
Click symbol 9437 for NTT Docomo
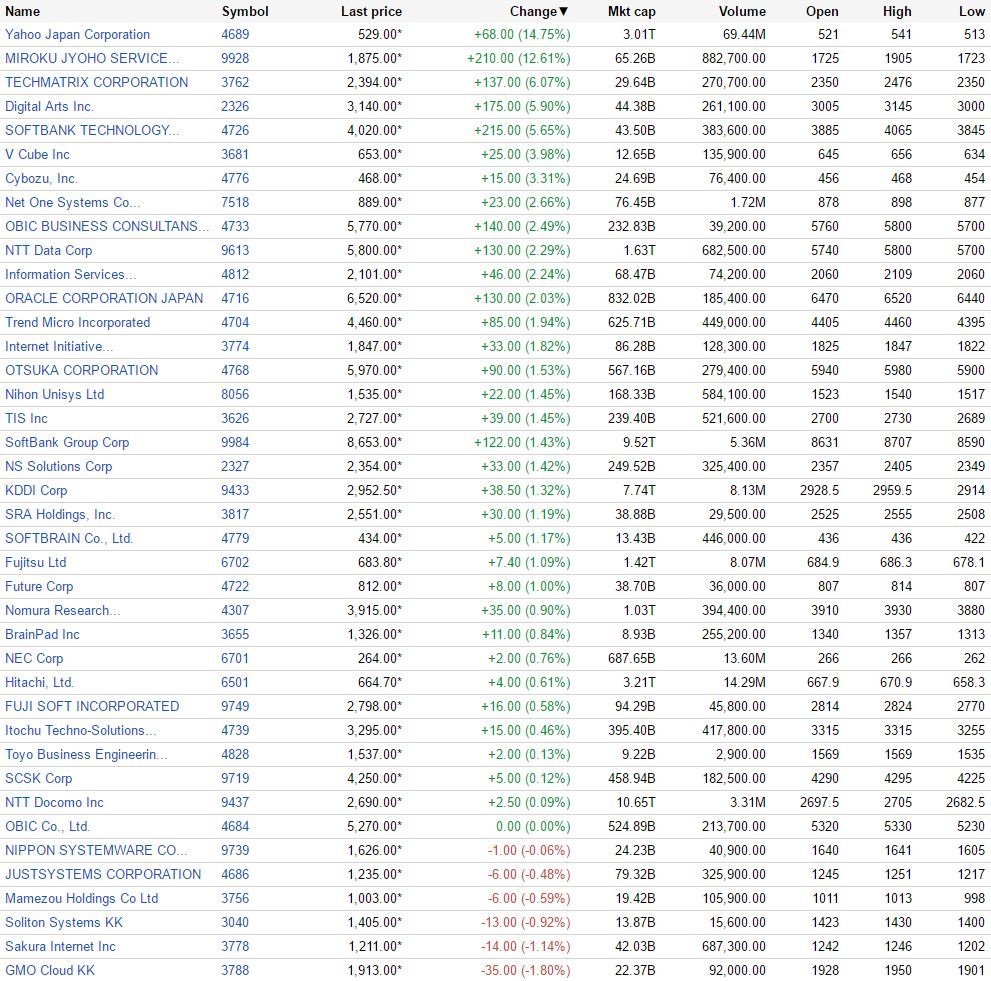click(x=235, y=803)
